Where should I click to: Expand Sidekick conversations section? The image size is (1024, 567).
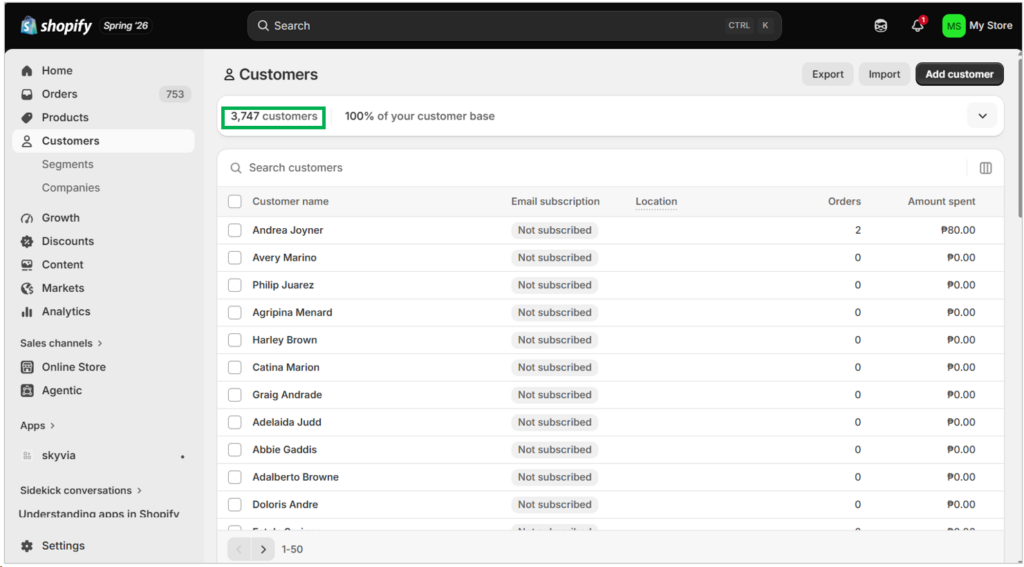click(x=81, y=491)
